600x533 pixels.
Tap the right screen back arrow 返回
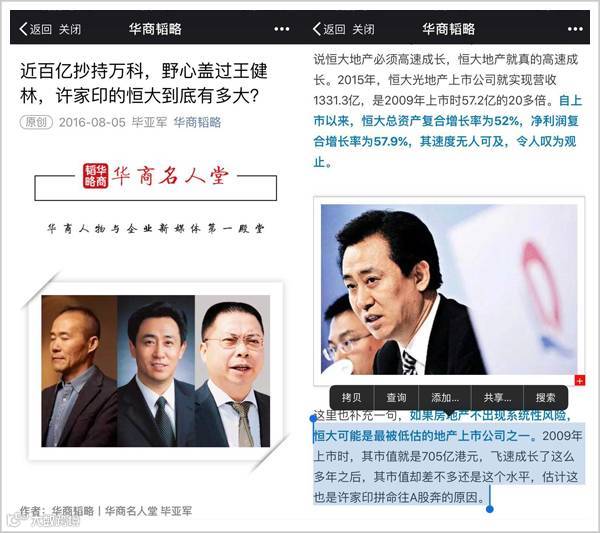click(x=329, y=29)
